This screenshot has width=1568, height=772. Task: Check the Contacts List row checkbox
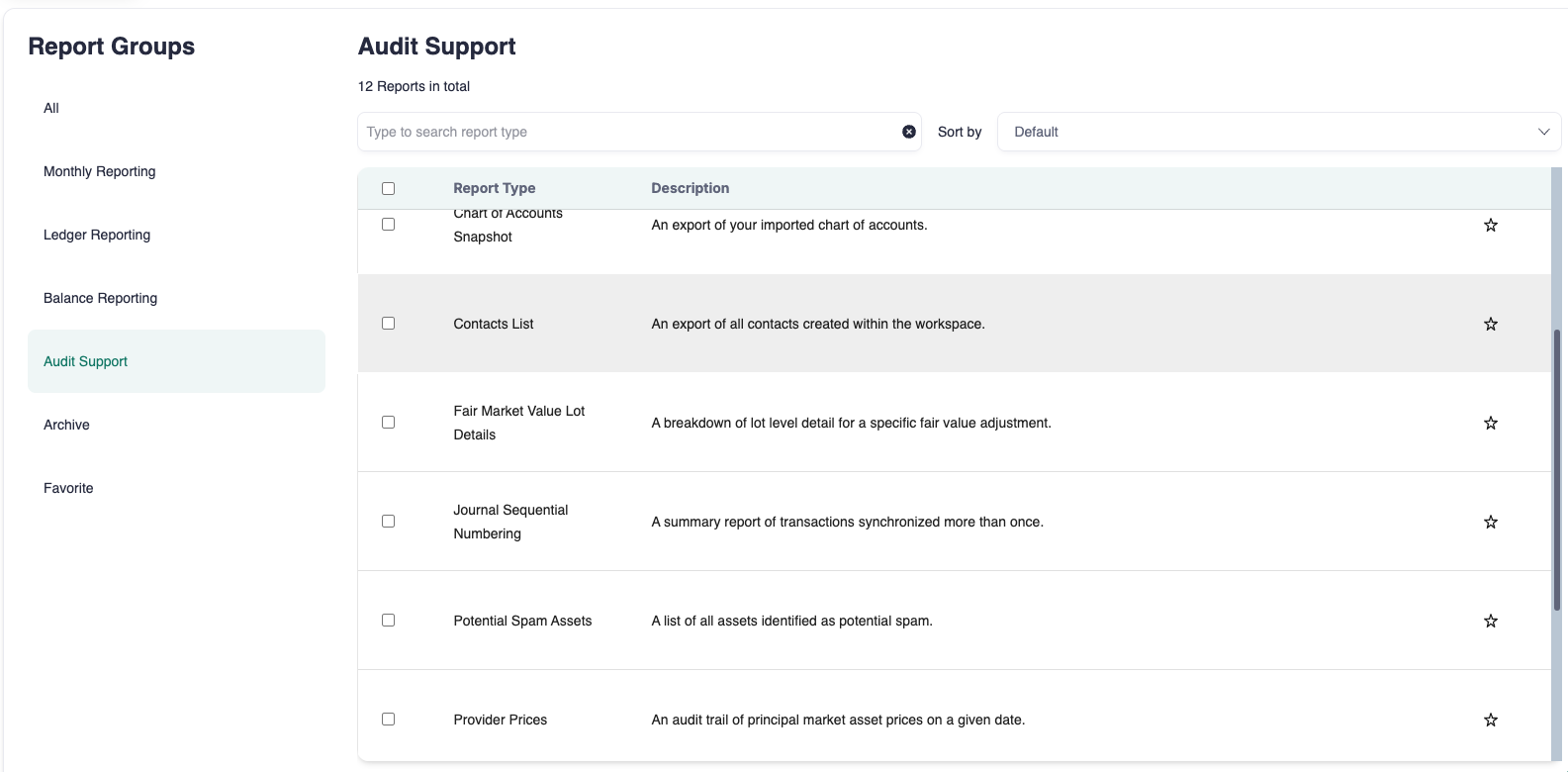[388, 324]
